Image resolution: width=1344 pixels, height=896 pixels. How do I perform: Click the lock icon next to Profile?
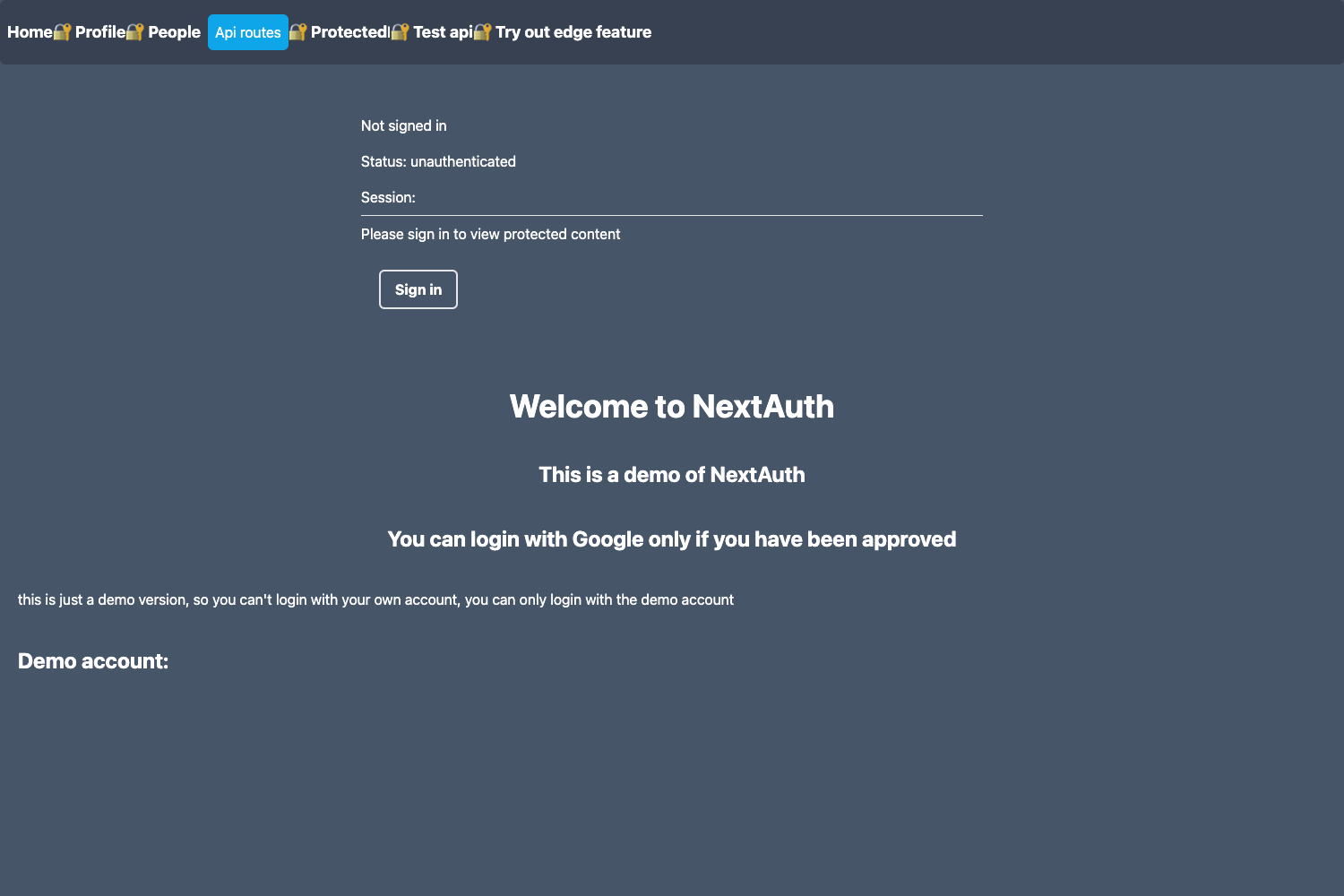coord(61,31)
